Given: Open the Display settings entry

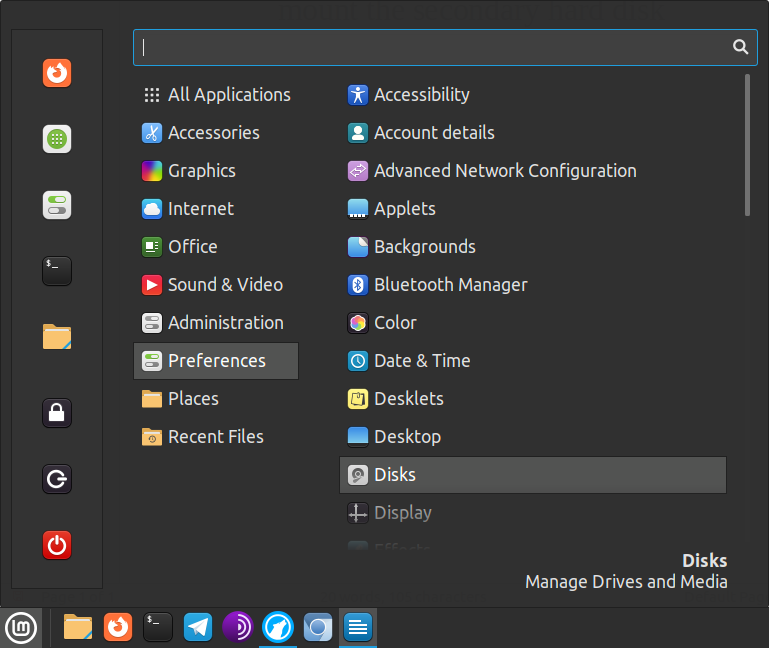Looking at the screenshot, I should [533, 513].
